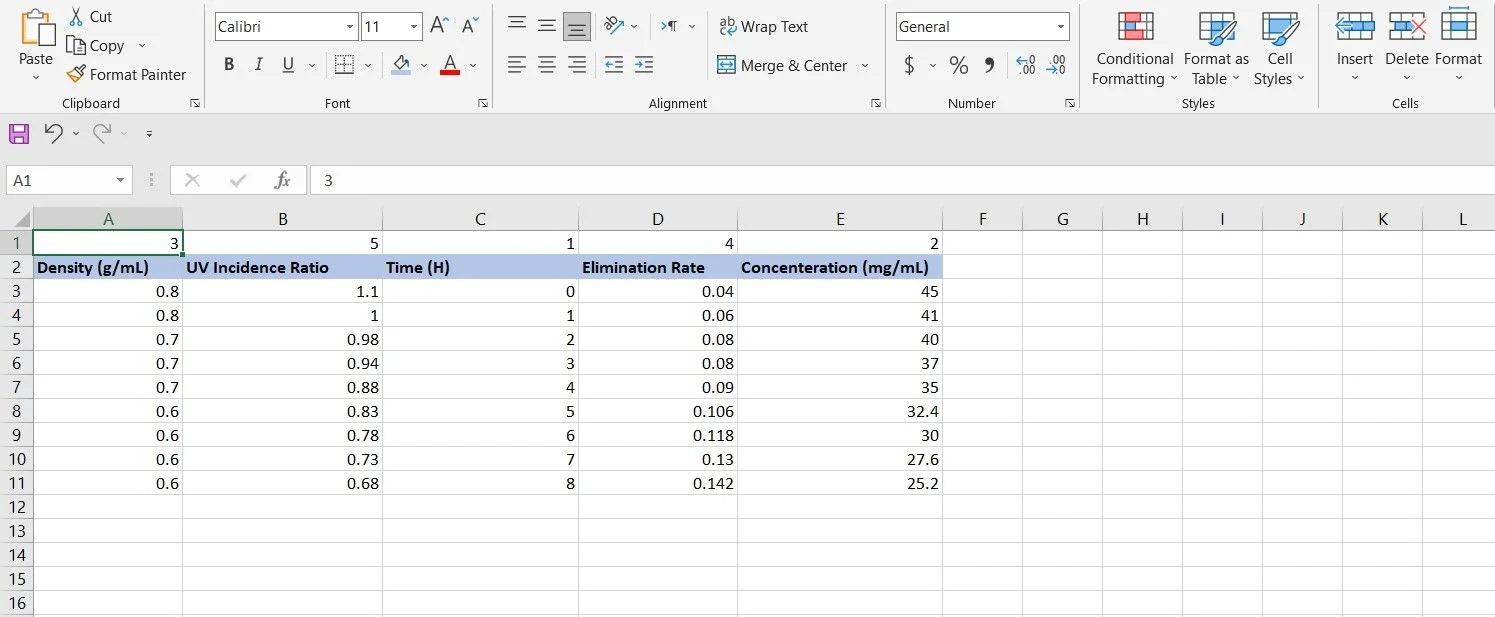Open the Fill Color dropdown arrow
The image size is (1495, 617).
click(x=424, y=66)
